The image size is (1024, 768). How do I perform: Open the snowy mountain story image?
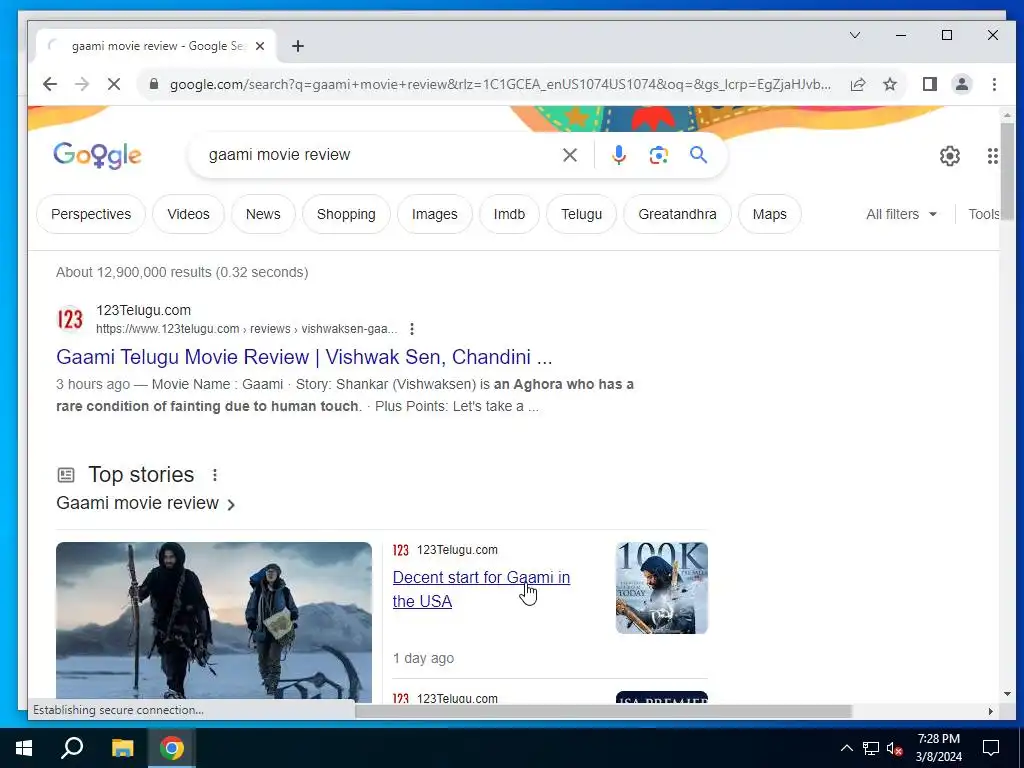pyautogui.click(x=214, y=621)
